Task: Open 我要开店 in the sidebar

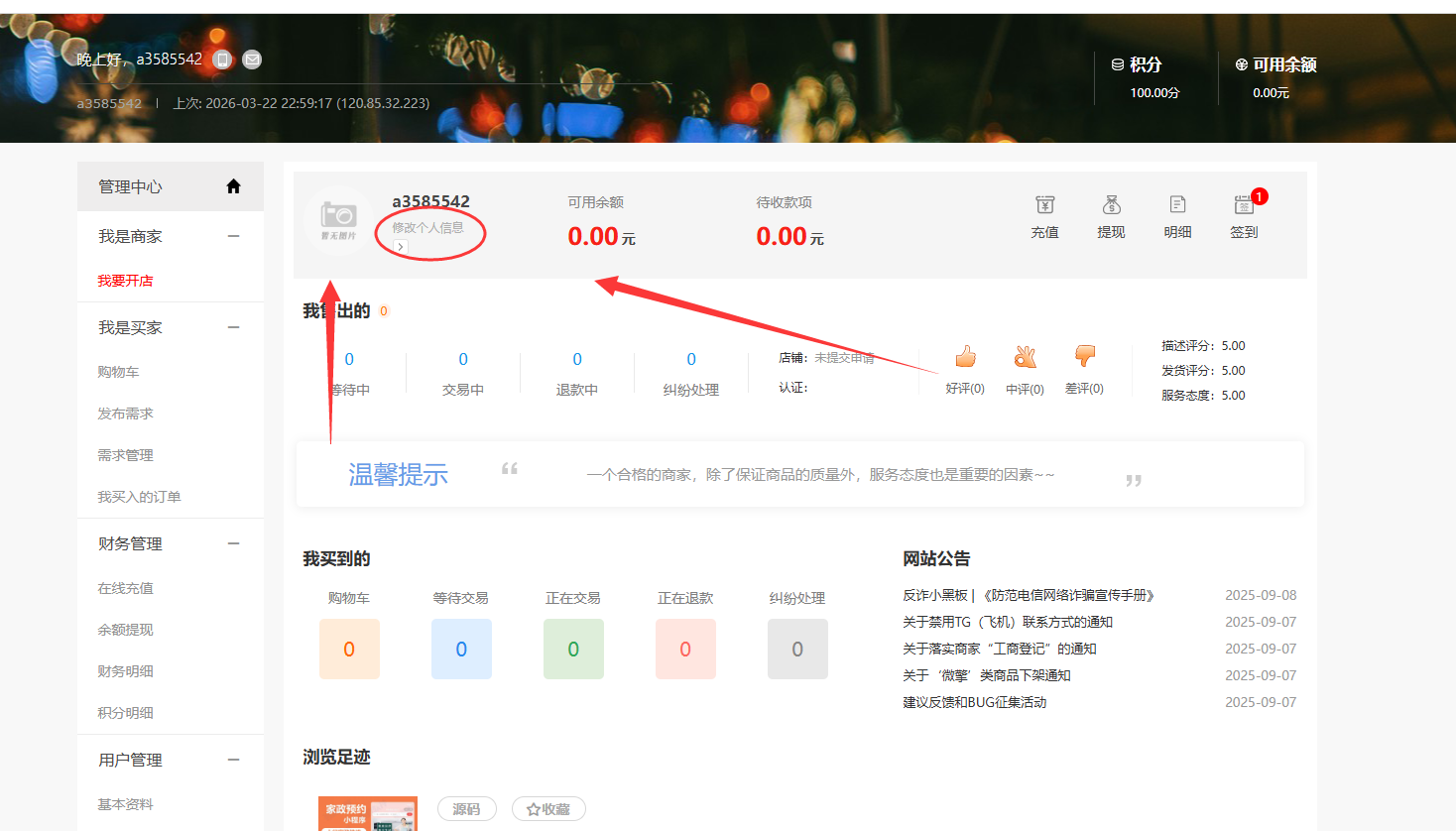Action: point(125,281)
